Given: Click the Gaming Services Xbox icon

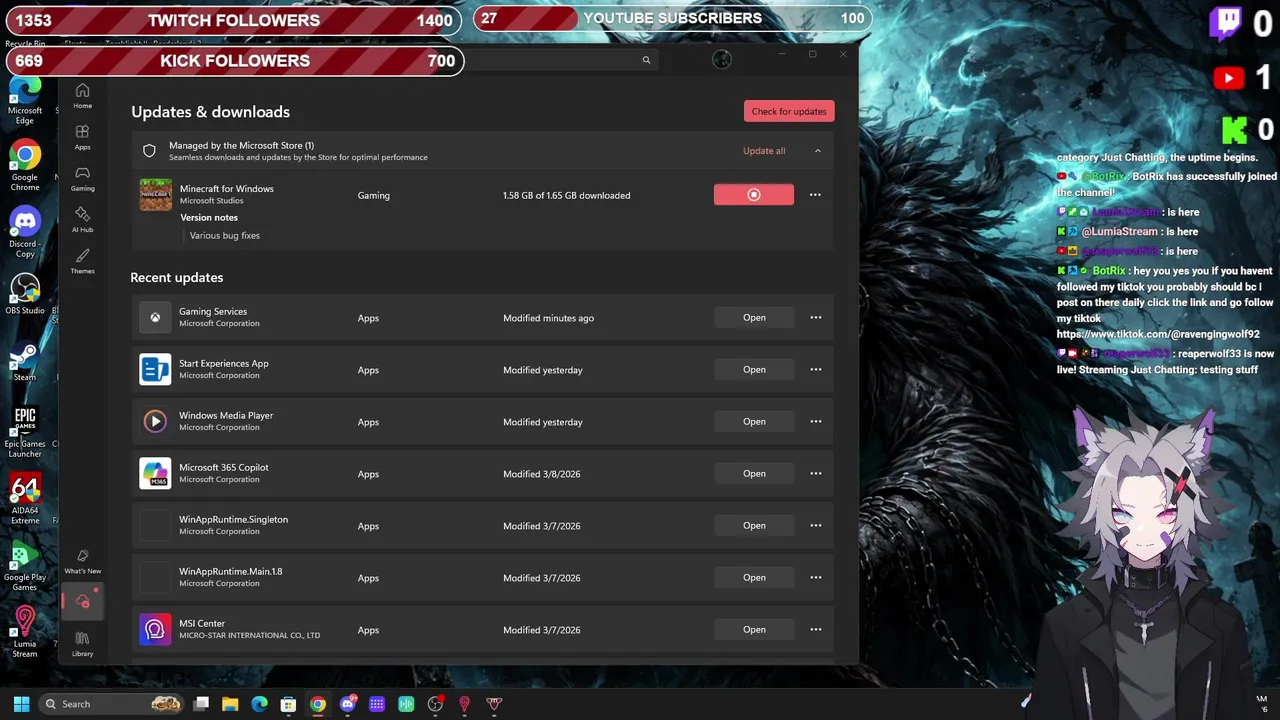Looking at the screenshot, I should pos(155,318).
